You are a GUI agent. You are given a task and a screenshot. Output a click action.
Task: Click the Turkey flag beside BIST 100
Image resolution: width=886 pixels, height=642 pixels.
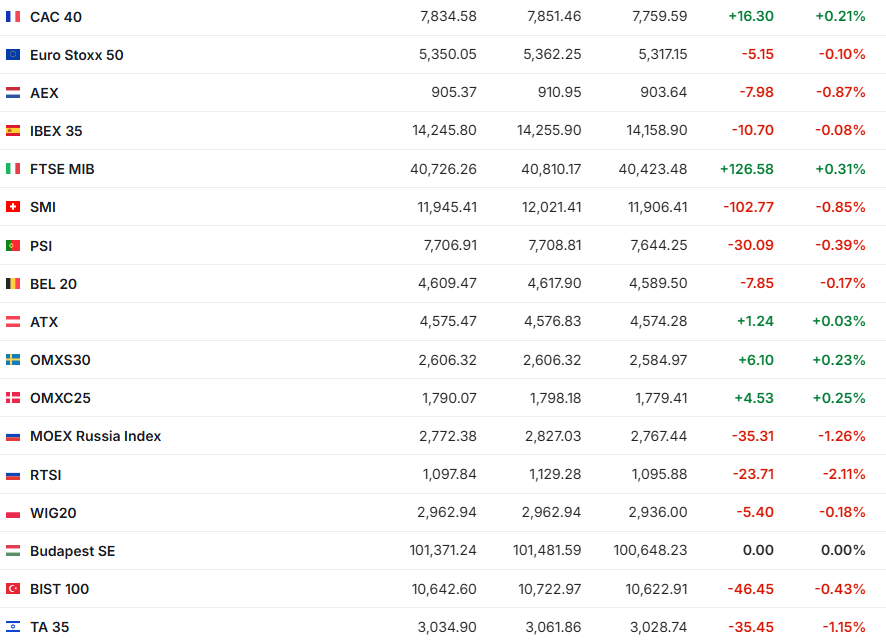click(x=13, y=589)
